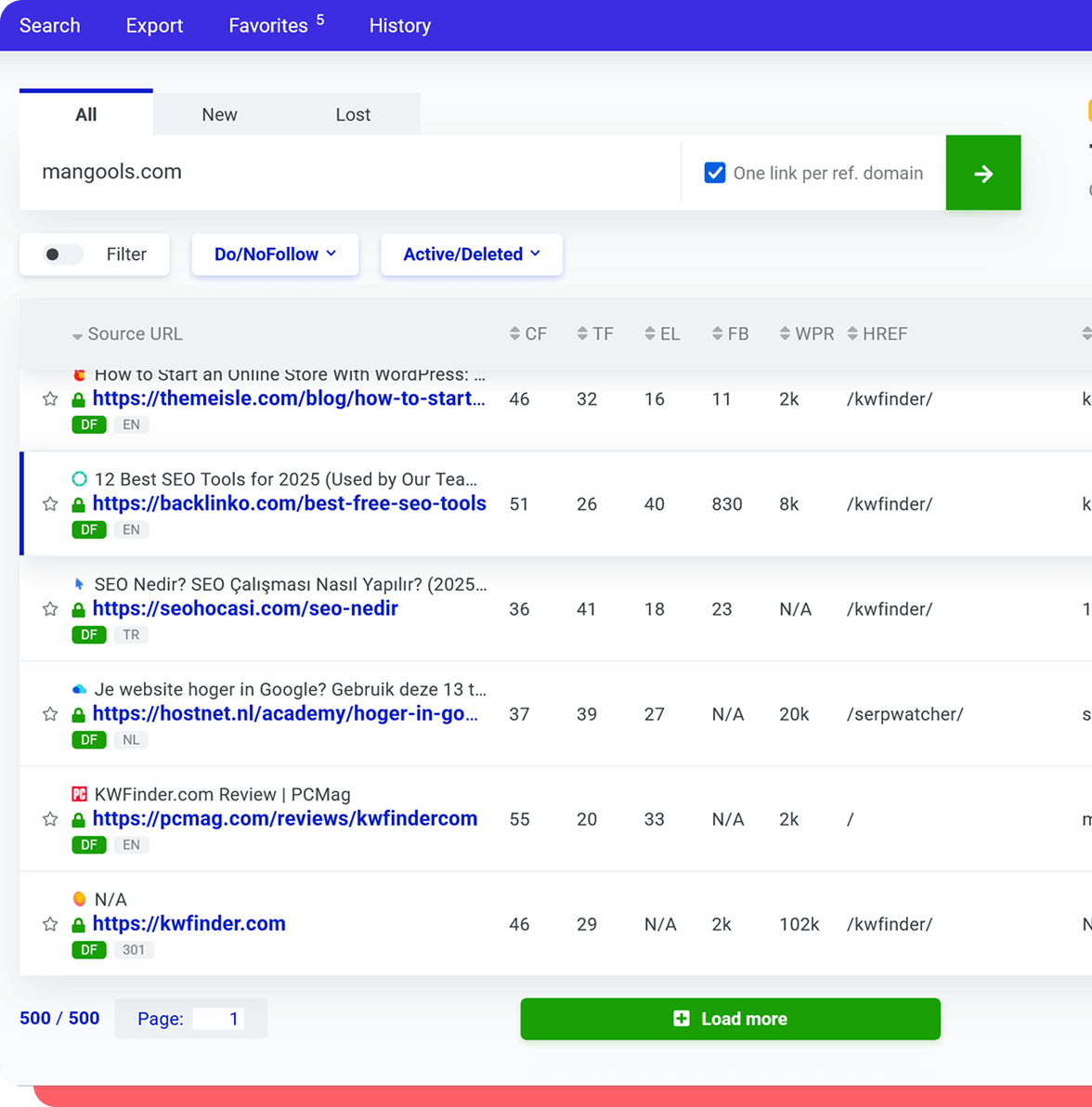
Task: Favorite the kwfinder.com row via its star
Action: pyautogui.click(x=49, y=924)
